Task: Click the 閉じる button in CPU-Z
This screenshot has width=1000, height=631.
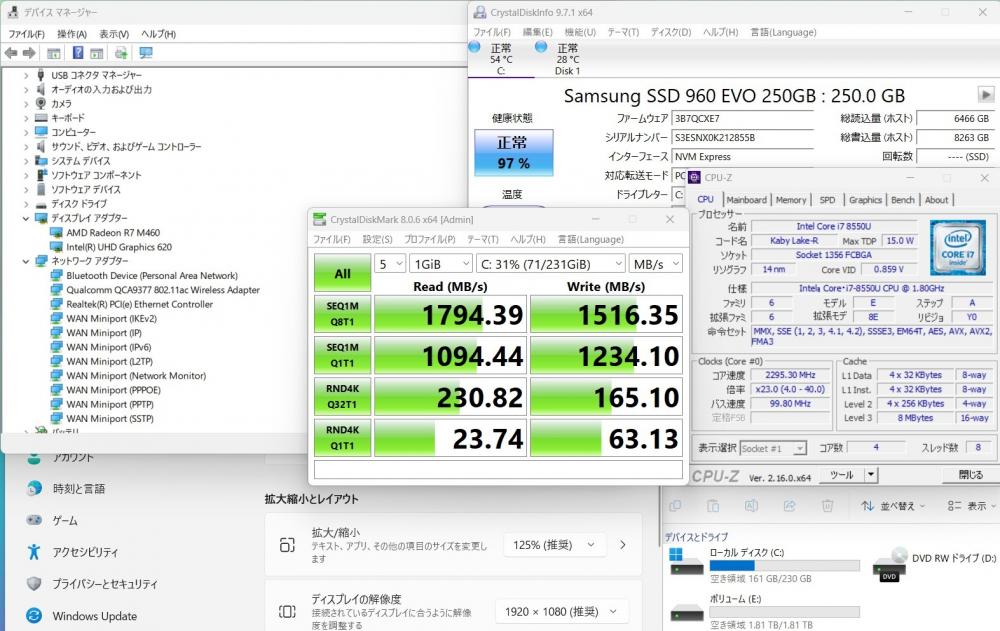Action: 969,475
